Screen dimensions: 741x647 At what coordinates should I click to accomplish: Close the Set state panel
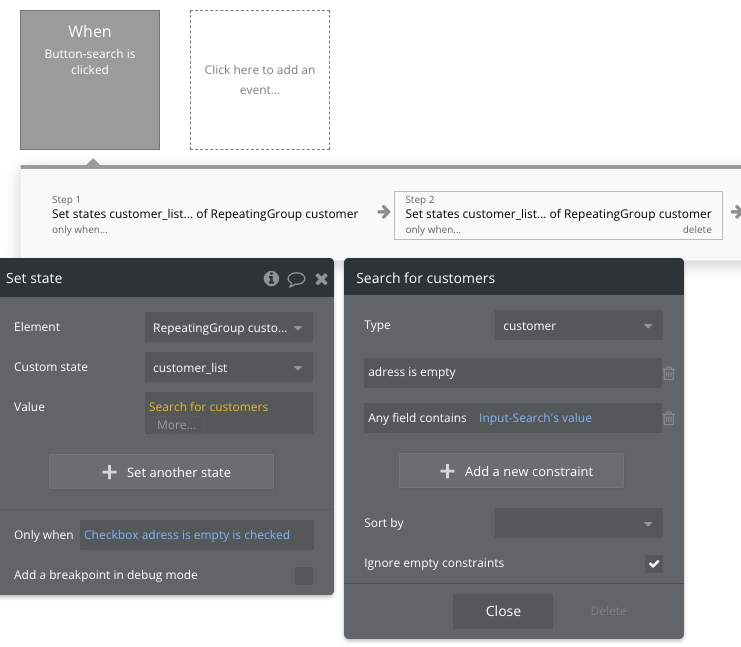[x=321, y=279]
